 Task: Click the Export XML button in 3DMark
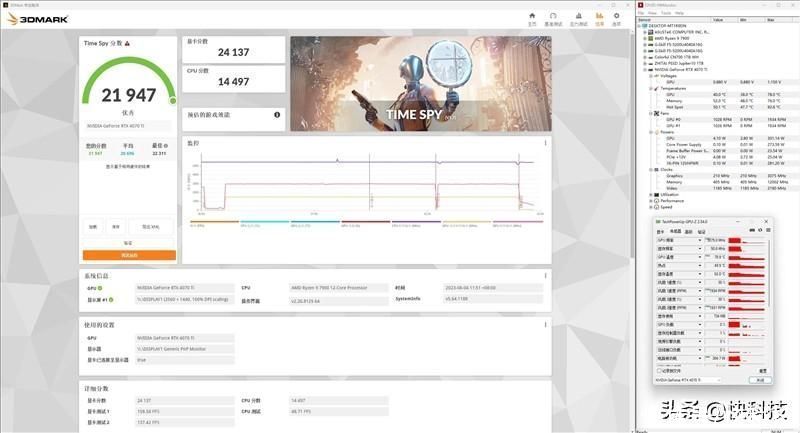[151, 226]
